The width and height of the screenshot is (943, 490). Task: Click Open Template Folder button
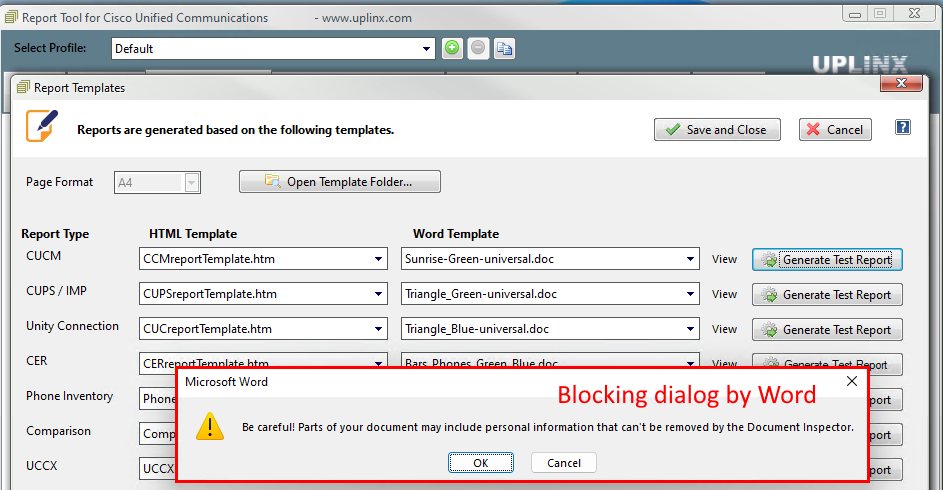340,182
